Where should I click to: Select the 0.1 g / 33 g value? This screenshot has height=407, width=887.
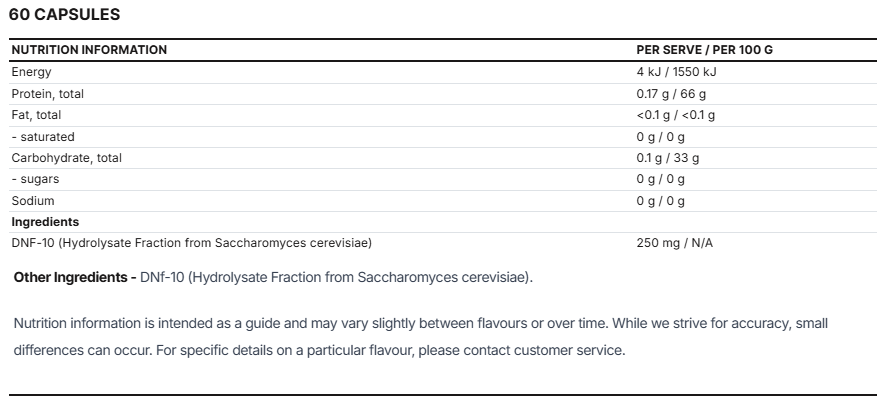pyautogui.click(x=668, y=158)
